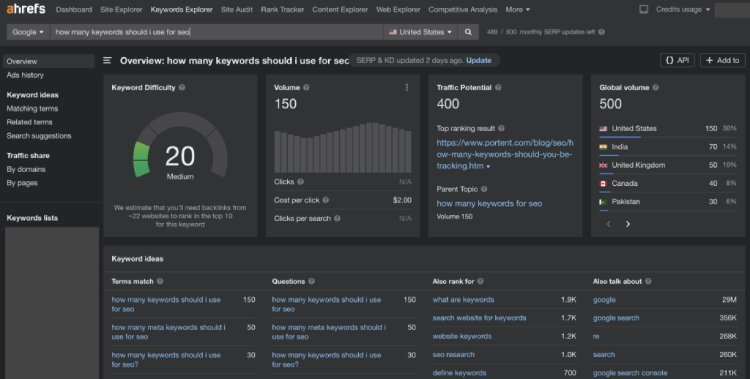Click the Clicks help icon
The height and width of the screenshot is (379, 750).
pyautogui.click(x=300, y=182)
